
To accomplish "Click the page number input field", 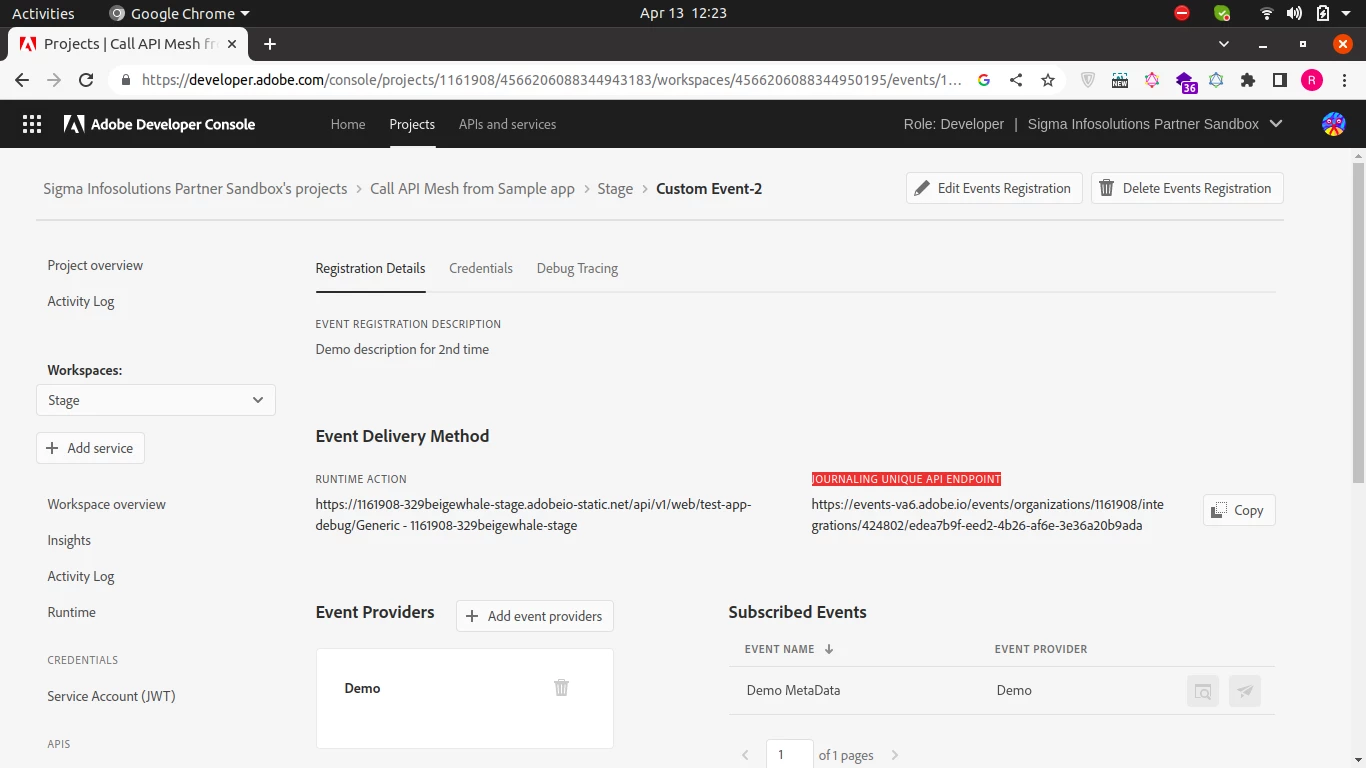I will click(x=790, y=754).
